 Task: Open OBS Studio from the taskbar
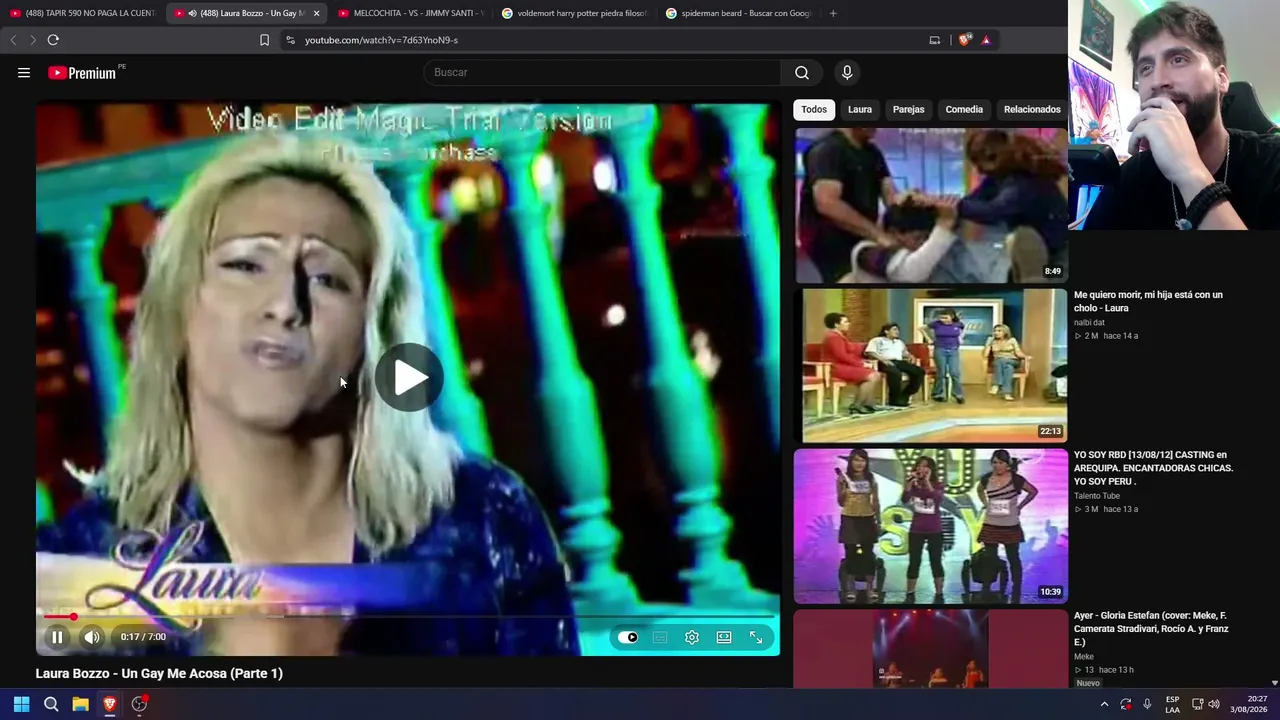(140, 704)
